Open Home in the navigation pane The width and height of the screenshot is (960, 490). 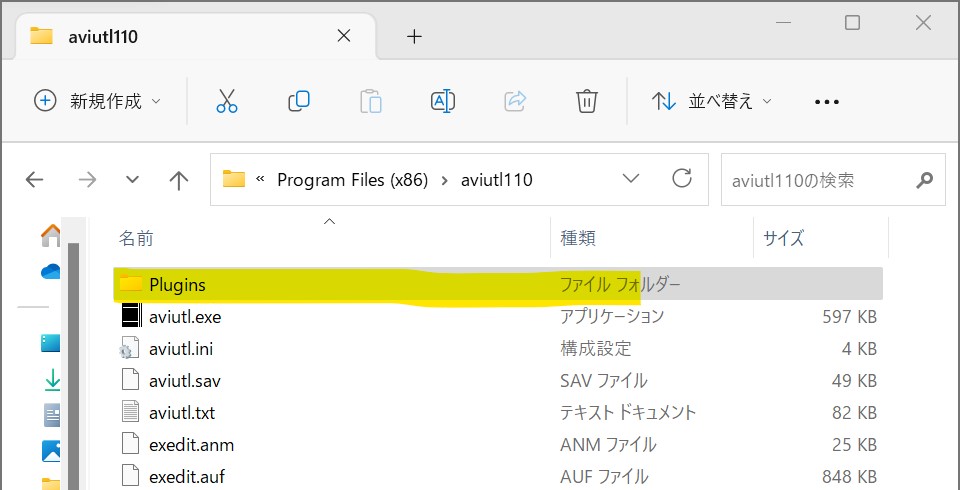51,235
